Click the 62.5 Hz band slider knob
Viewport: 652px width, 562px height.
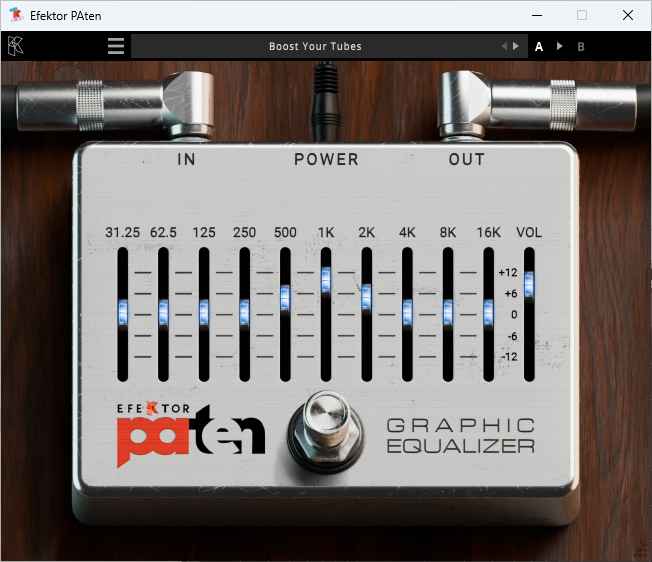coord(163,312)
